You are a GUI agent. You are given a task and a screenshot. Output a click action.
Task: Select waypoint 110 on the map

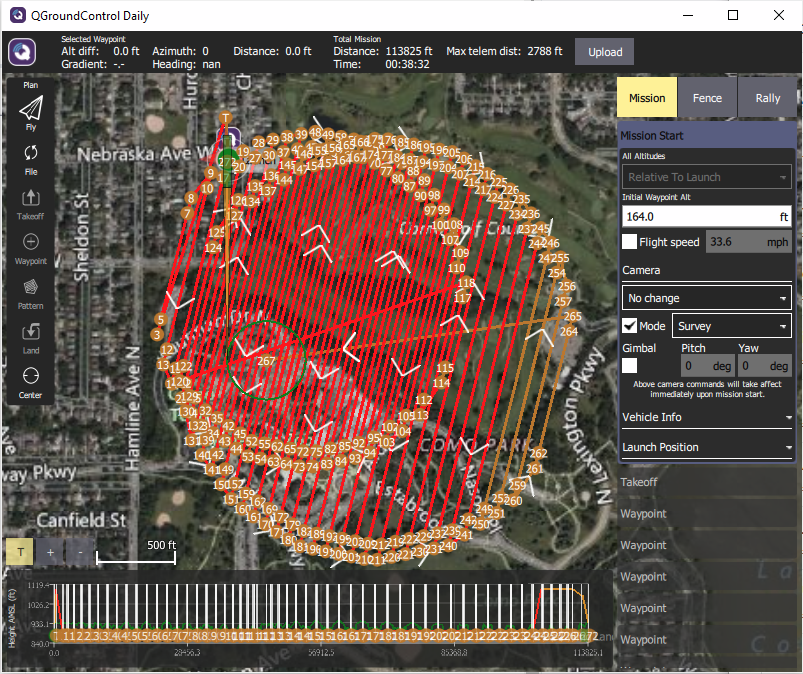pos(457,268)
